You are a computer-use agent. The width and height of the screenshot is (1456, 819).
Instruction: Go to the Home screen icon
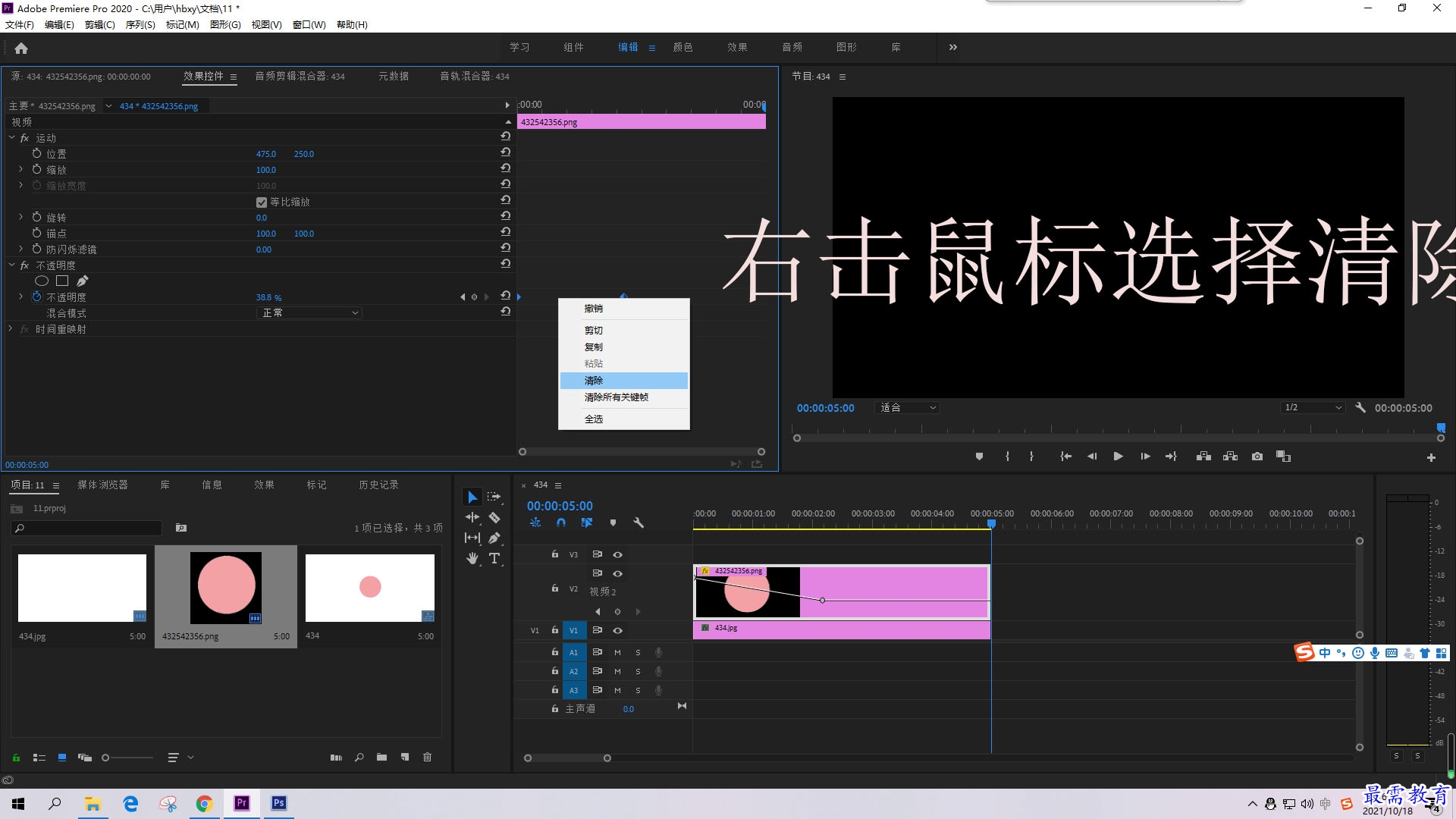[21, 48]
